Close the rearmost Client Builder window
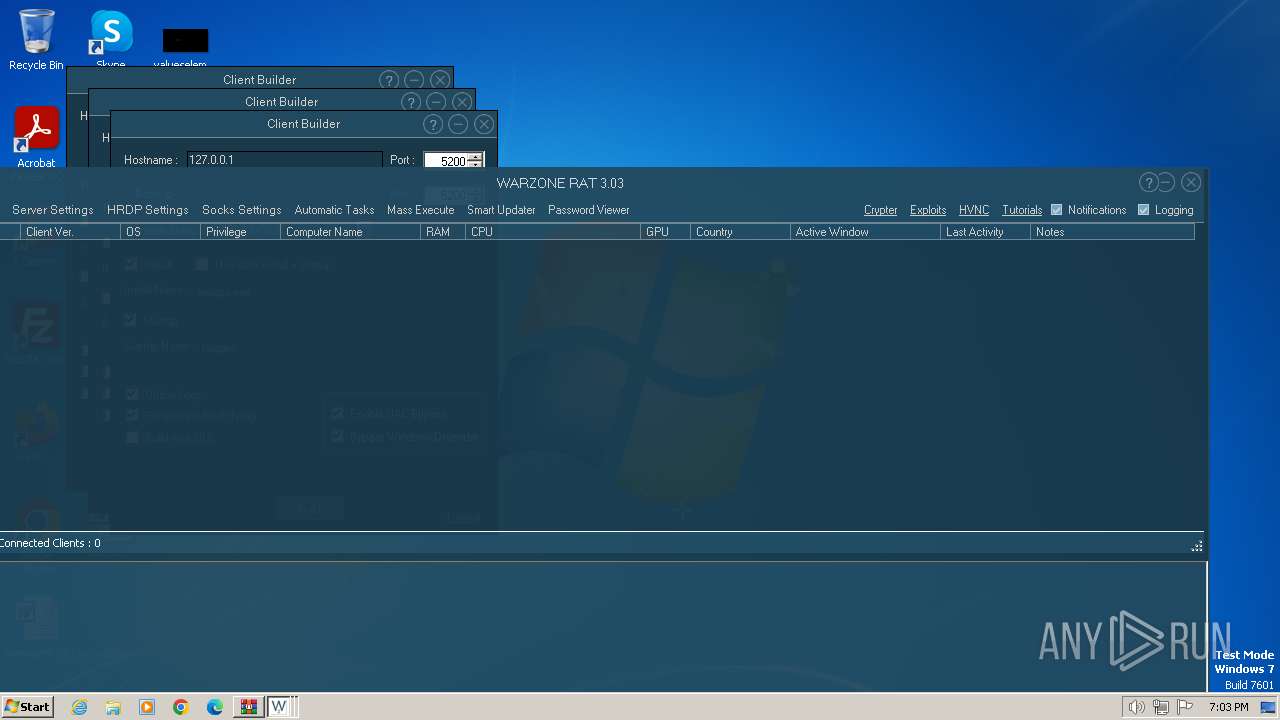1280x720 pixels. click(x=440, y=80)
